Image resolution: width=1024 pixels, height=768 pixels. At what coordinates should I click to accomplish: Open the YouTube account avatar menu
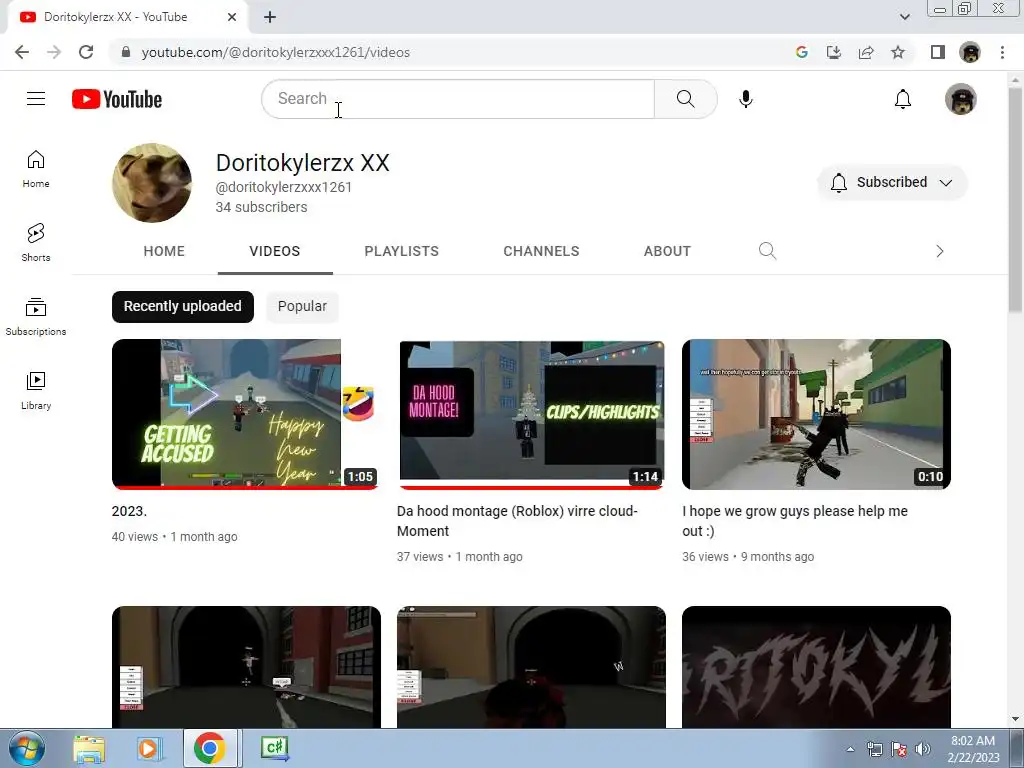point(961,99)
